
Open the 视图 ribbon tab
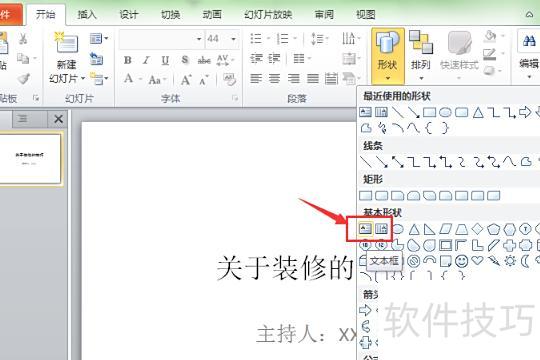365,14
